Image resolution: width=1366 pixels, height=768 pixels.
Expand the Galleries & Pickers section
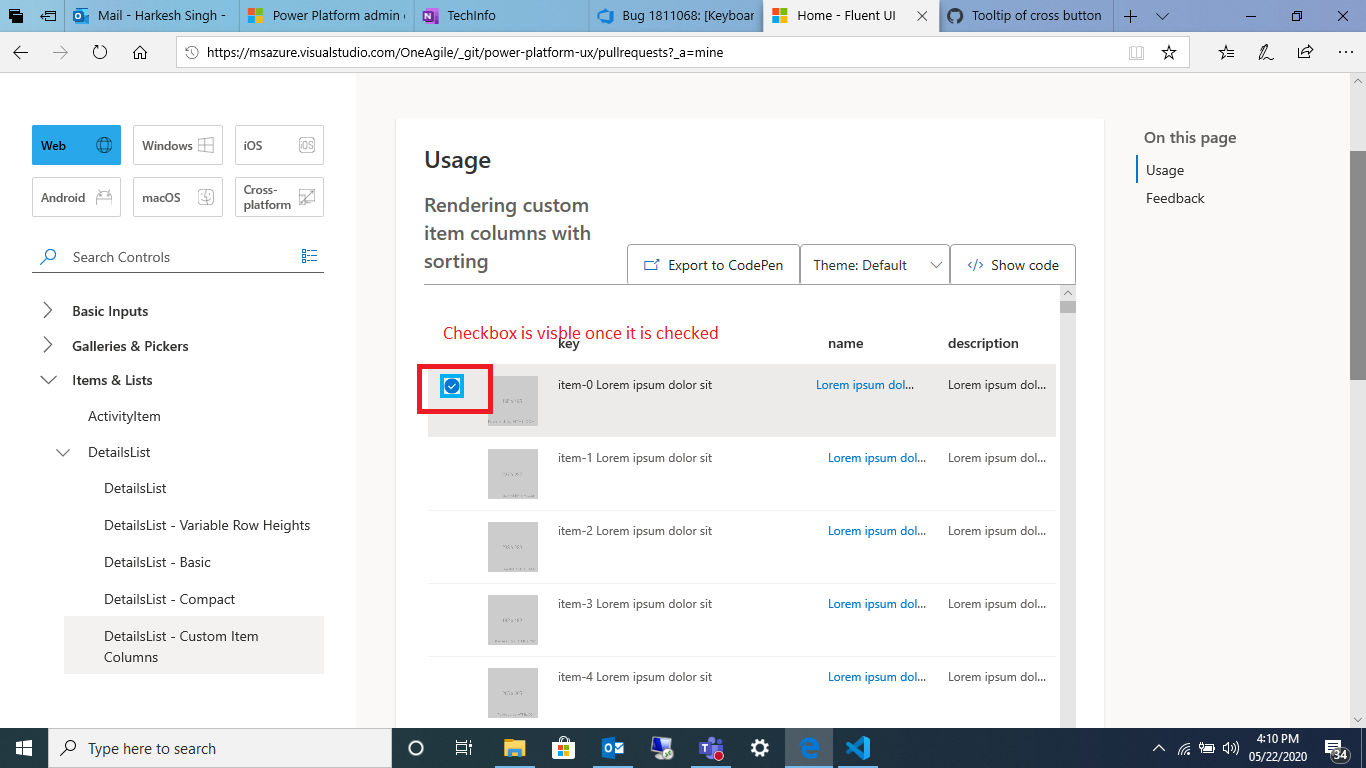[x=47, y=345]
